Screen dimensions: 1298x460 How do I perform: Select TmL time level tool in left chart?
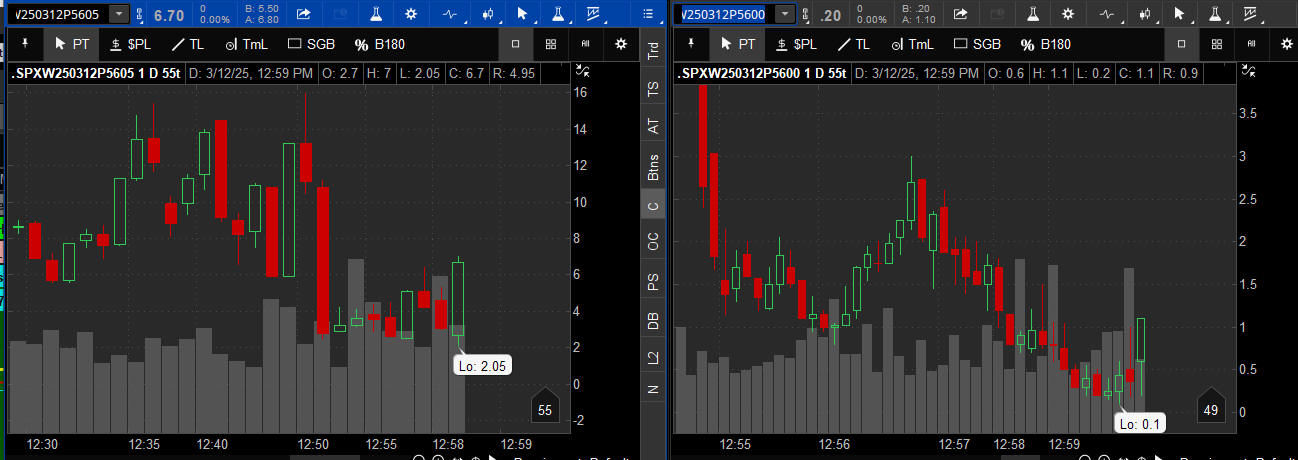coord(247,44)
